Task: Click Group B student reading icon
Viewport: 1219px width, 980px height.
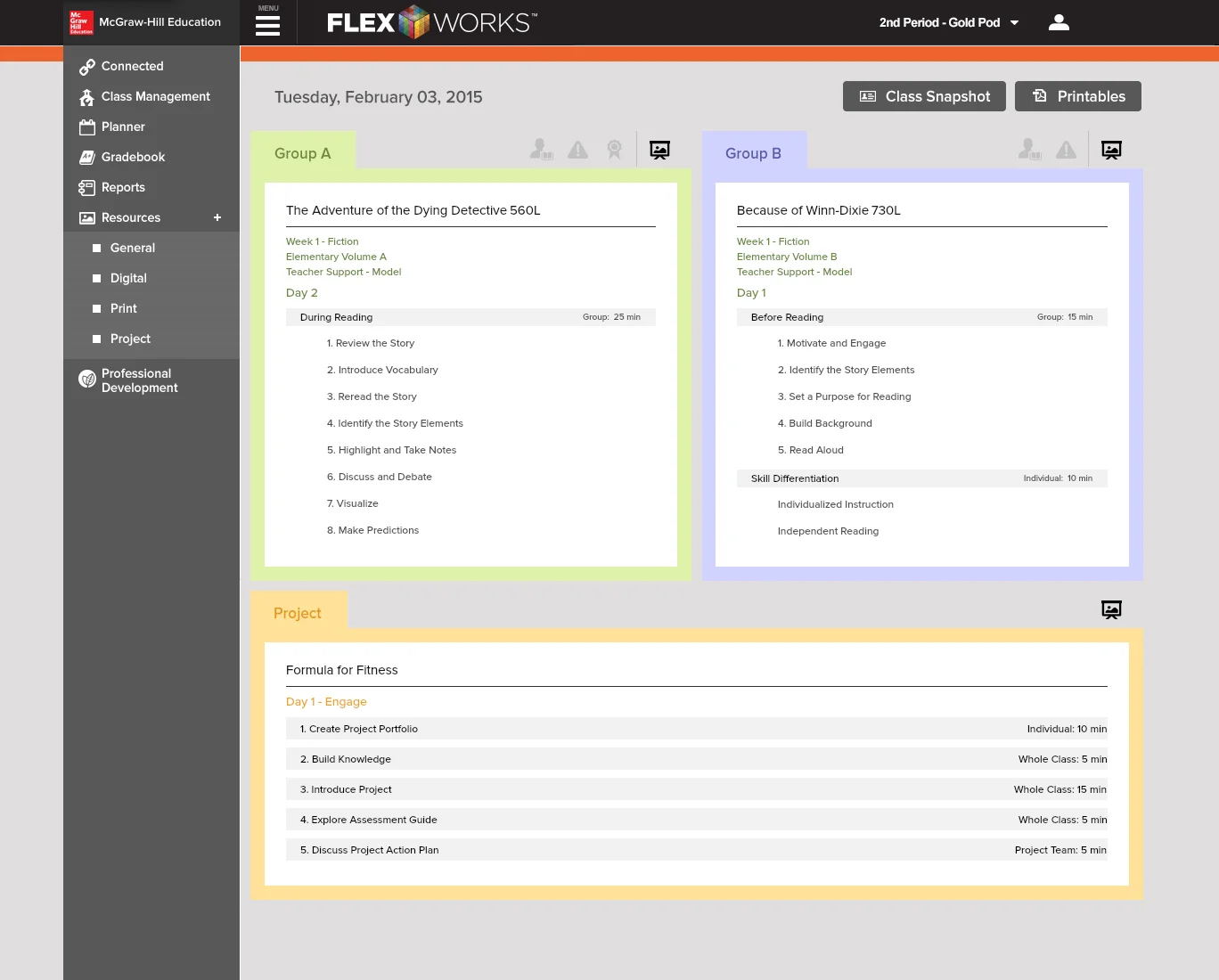Action: [1029, 150]
